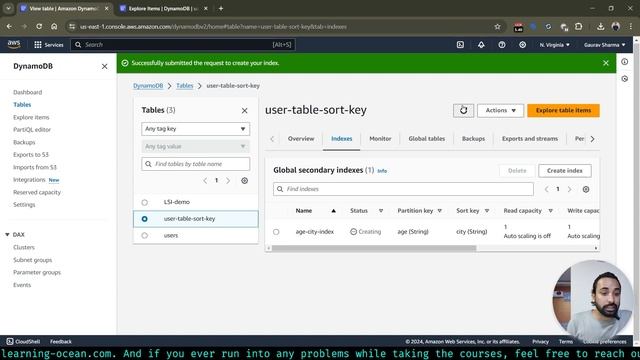Select the users table radio button
The width and height of the screenshot is (640, 360).
144,236
